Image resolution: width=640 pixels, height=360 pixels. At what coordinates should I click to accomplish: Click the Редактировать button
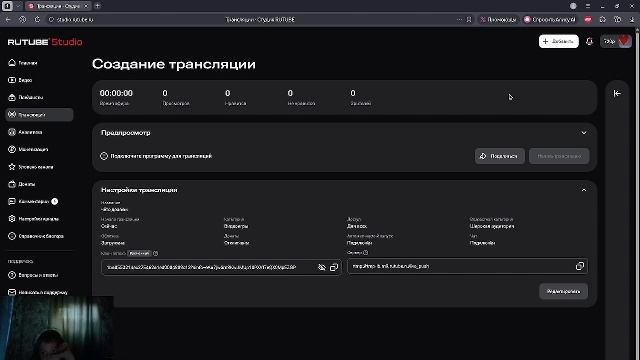pos(563,291)
